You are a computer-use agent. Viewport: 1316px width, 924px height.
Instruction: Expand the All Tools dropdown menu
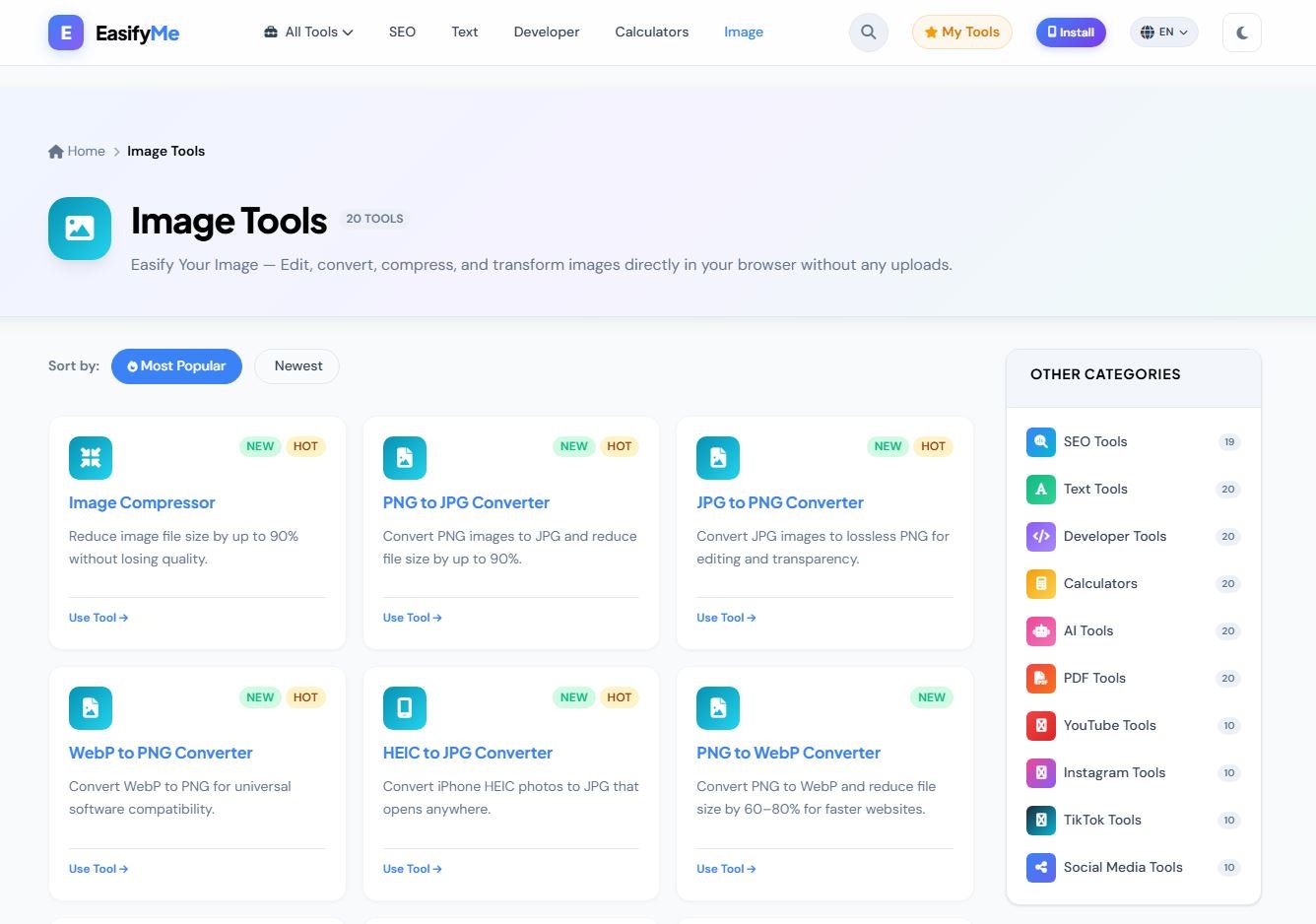(308, 33)
